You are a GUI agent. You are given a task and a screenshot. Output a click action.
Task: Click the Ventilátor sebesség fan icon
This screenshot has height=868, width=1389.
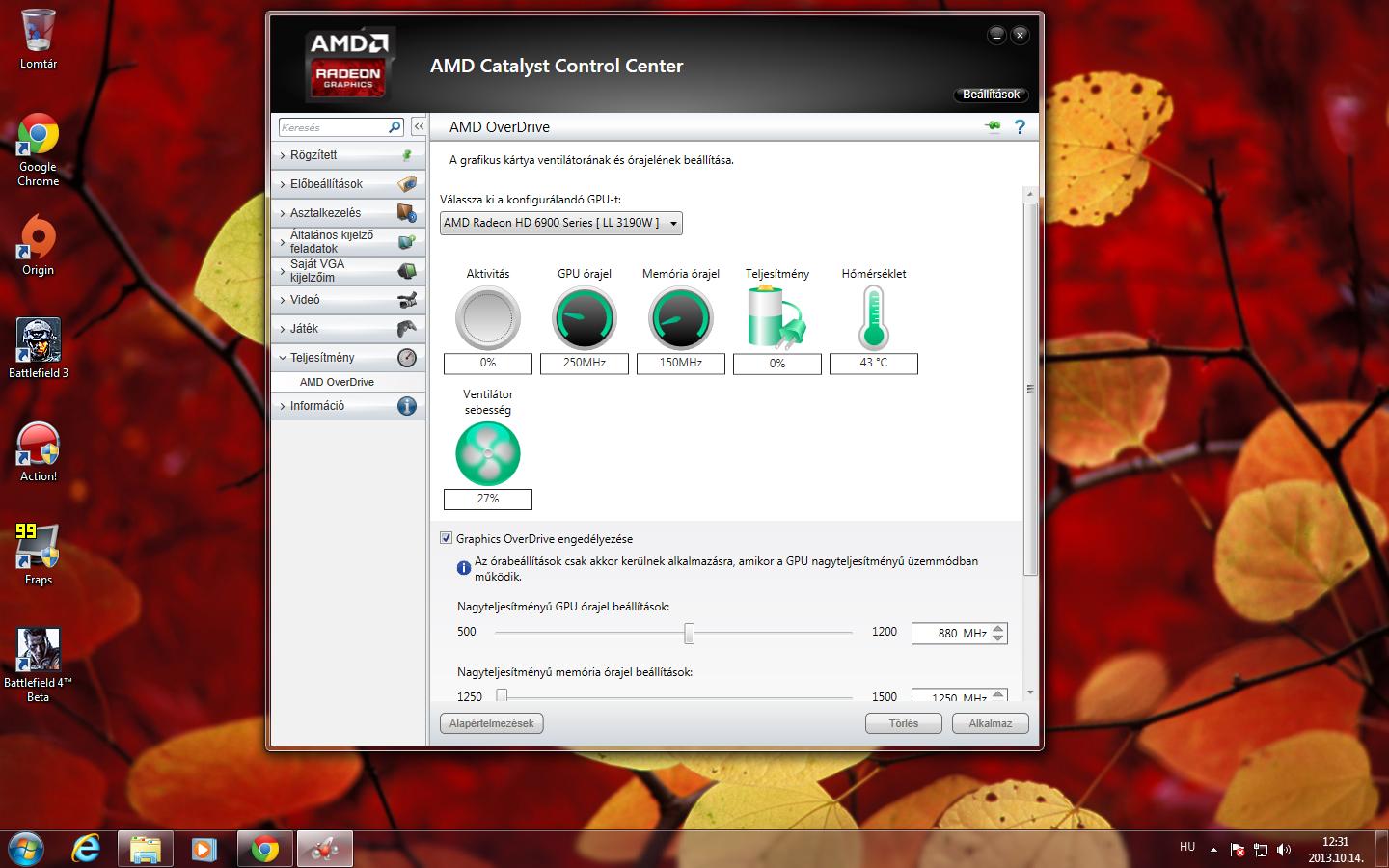click(x=488, y=454)
